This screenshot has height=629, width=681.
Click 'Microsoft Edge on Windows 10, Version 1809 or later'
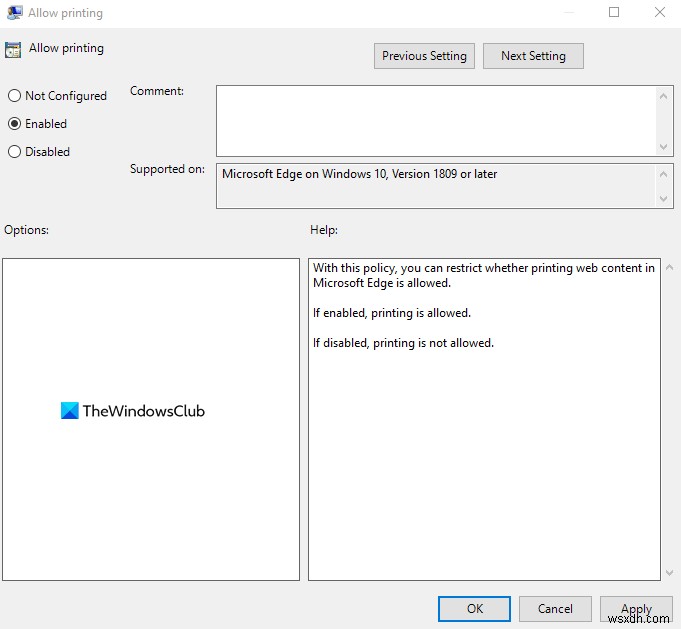pyautogui.click(x=359, y=174)
